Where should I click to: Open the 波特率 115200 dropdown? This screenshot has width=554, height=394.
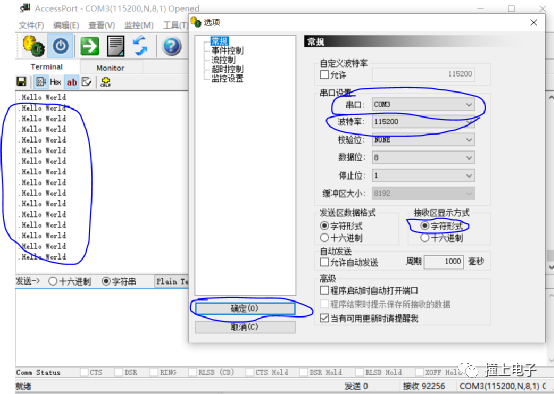pyautogui.click(x=423, y=122)
